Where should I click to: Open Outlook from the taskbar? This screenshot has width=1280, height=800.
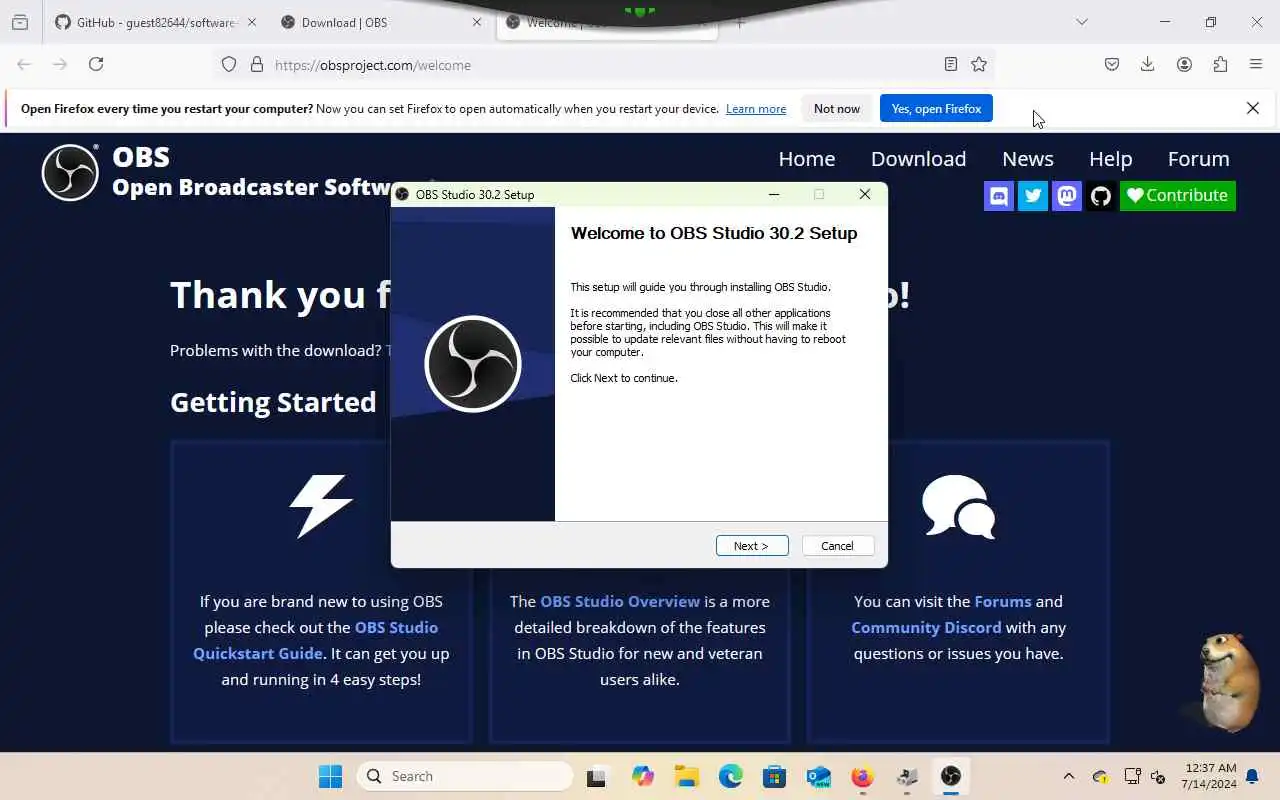click(x=818, y=776)
